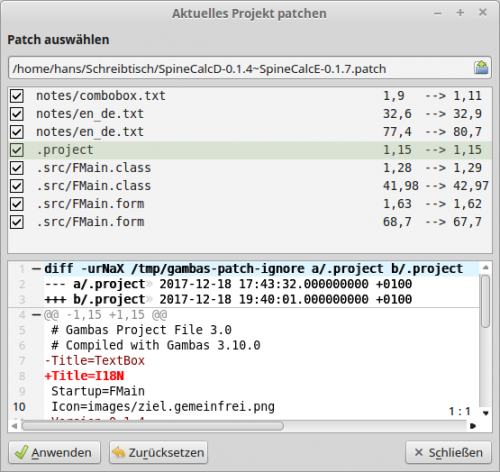Click the horizontal scroll-left arrow
The width and height of the screenshot is (500, 472).
click(x=14, y=426)
